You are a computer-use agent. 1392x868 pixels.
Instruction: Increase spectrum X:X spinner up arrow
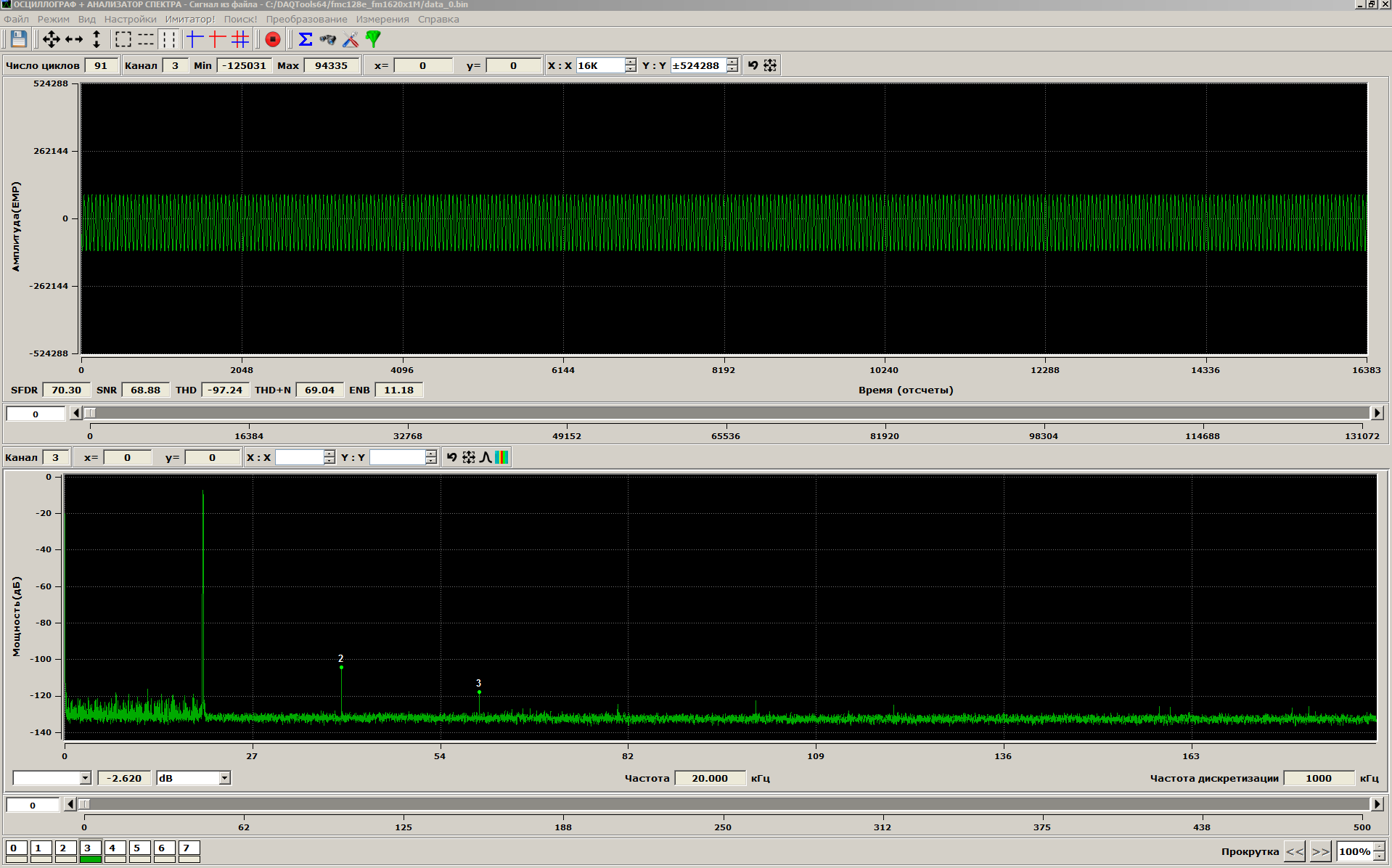[329, 454]
